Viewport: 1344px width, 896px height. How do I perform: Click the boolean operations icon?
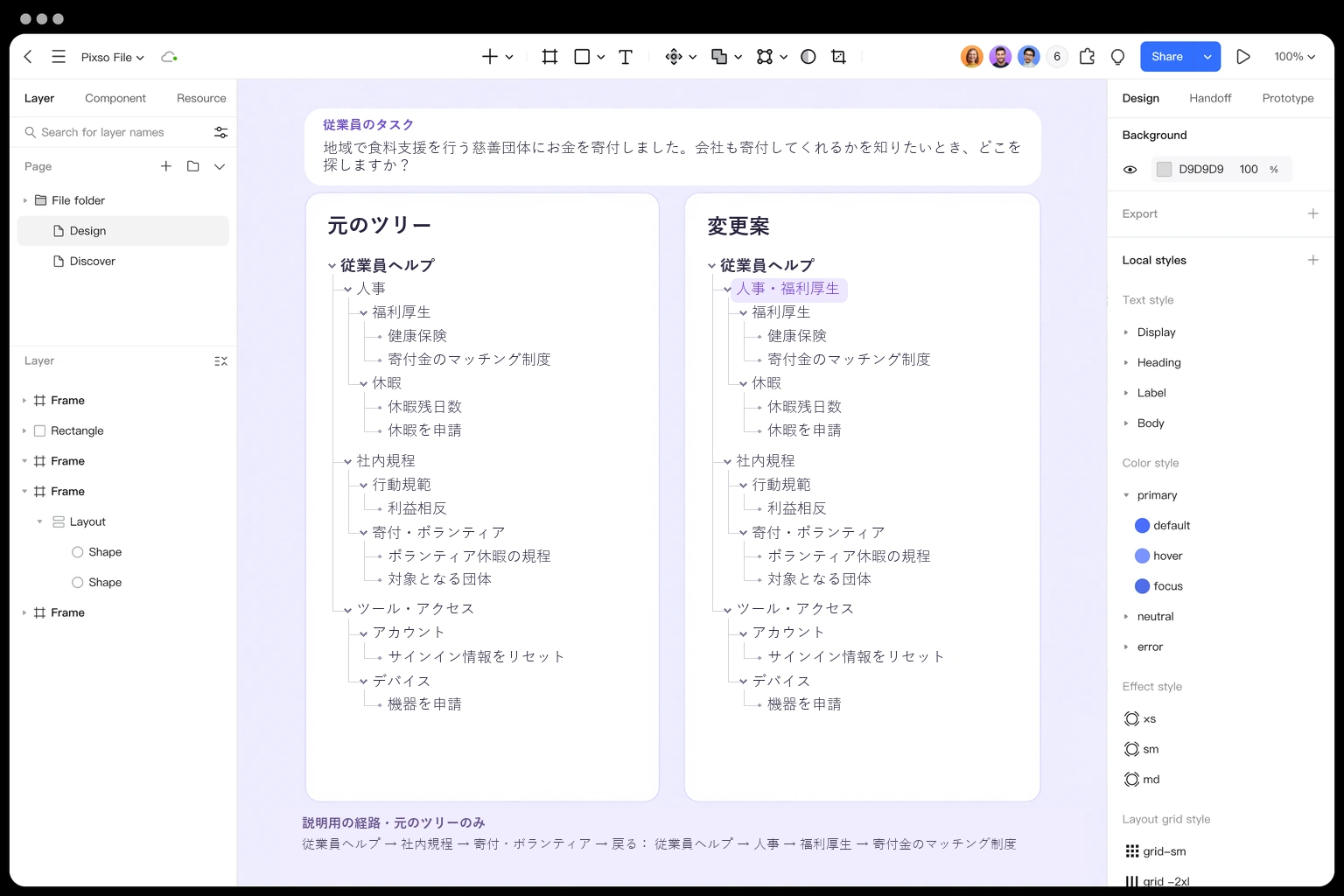[719, 57]
